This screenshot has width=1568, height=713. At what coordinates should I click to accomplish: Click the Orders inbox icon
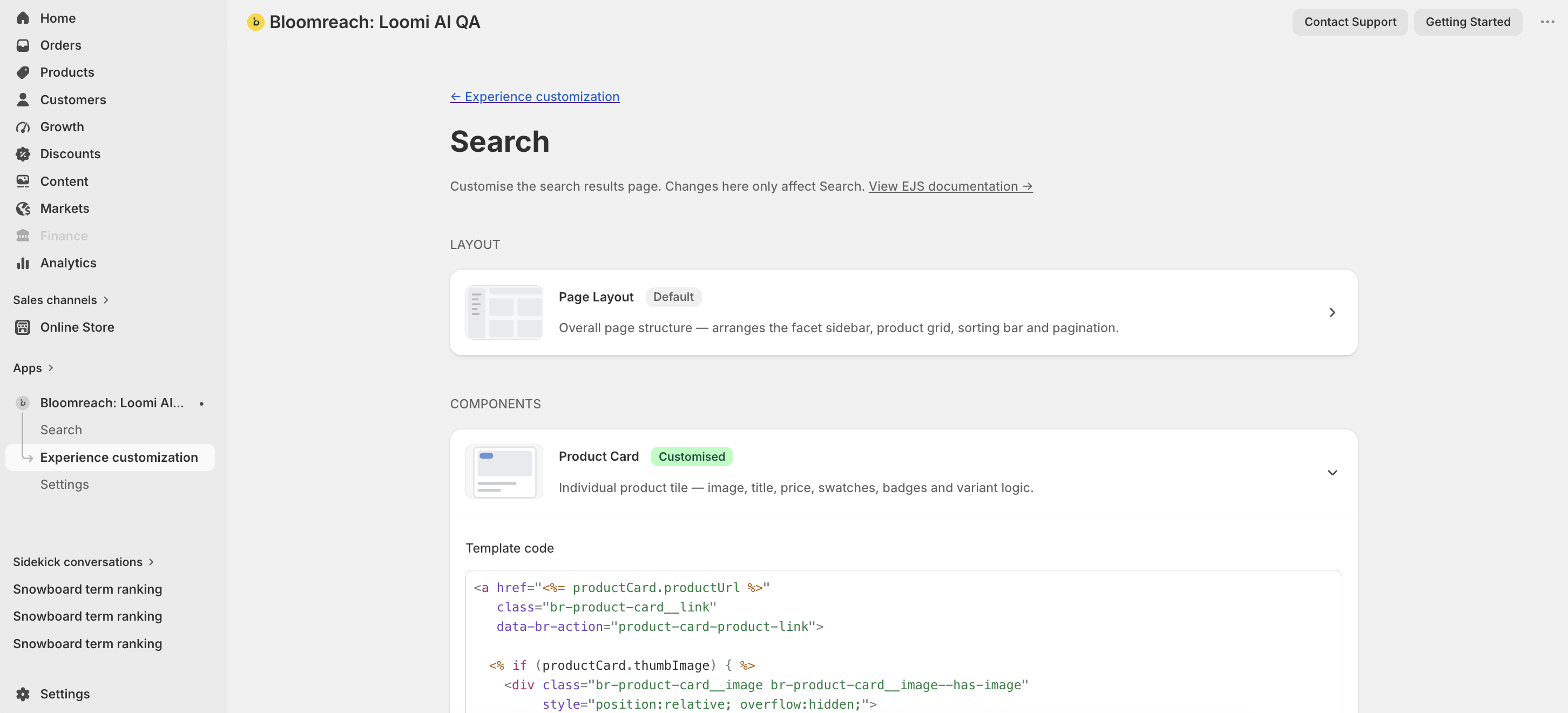(x=23, y=45)
